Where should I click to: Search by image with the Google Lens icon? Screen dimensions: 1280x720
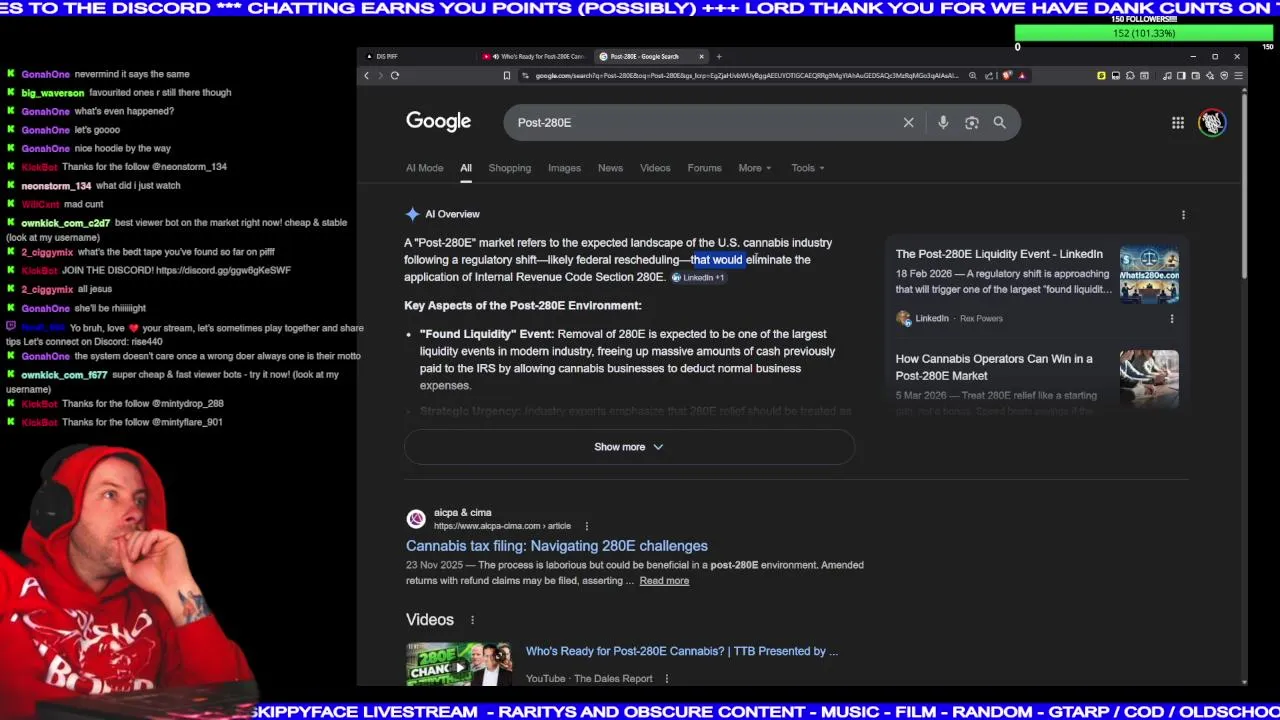(971, 122)
